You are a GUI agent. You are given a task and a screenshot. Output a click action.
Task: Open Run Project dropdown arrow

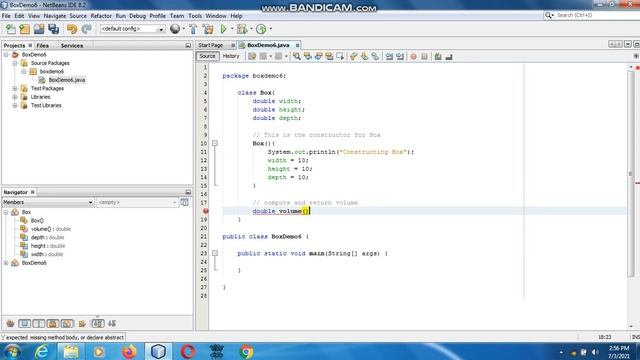[232, 29]
